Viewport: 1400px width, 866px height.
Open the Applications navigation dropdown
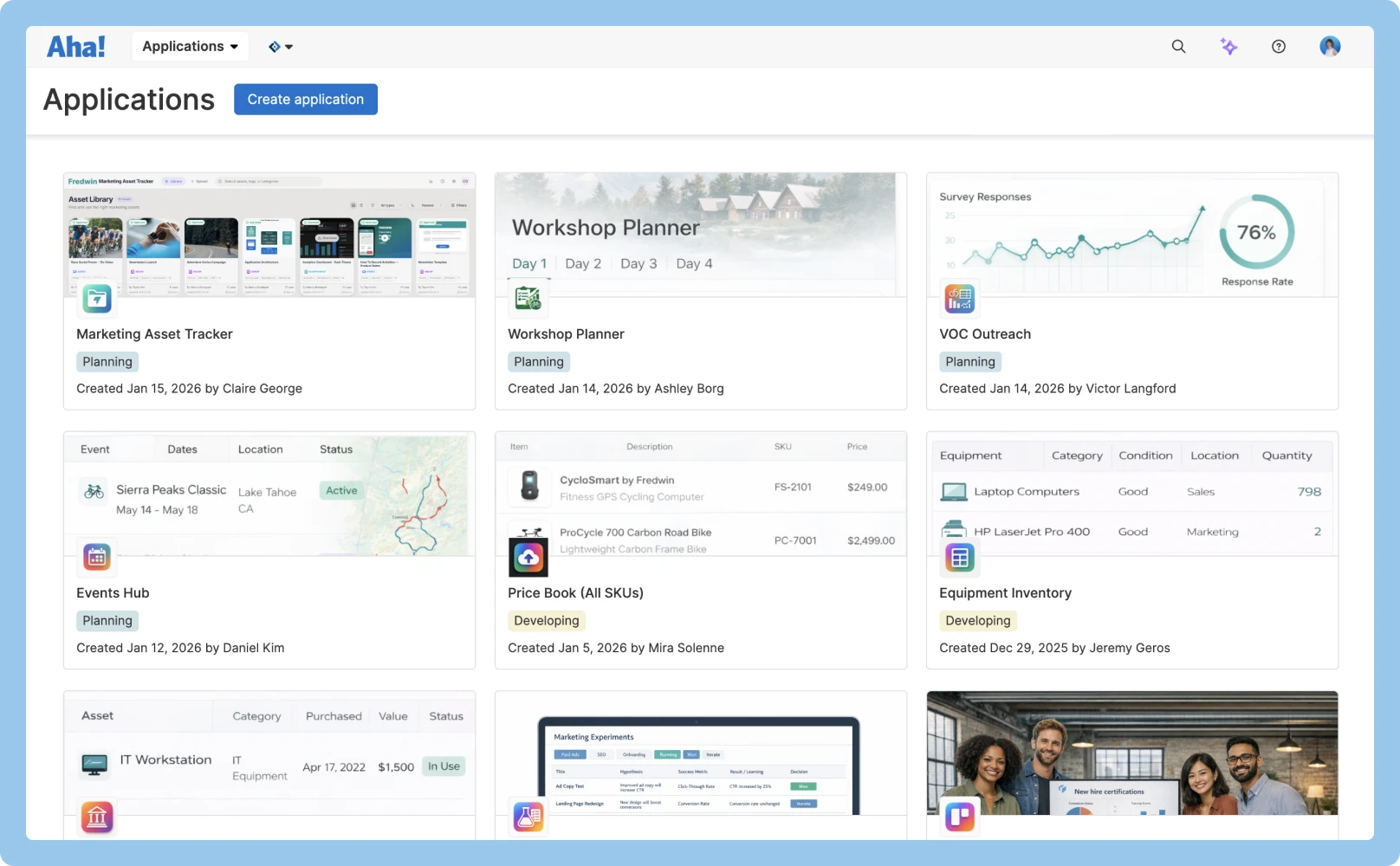(x=190, y=46)
